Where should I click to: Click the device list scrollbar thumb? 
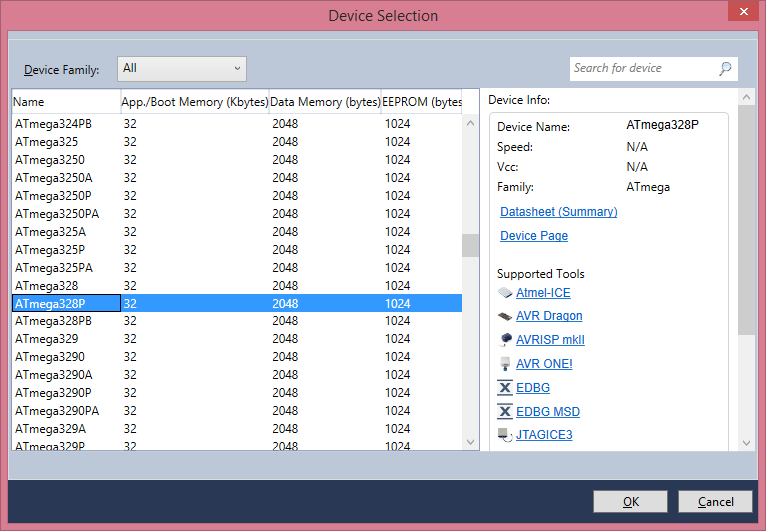[x=470, y=245]
